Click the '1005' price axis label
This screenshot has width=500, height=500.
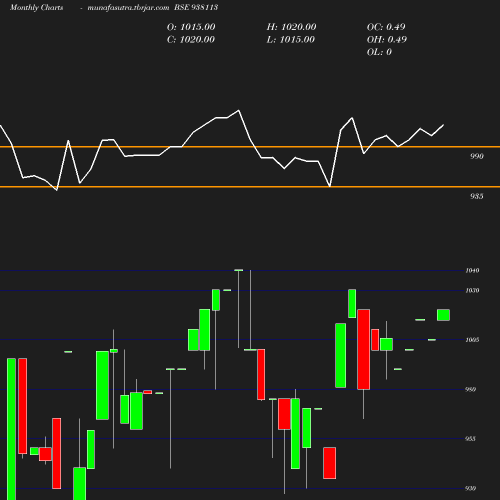(x=472, y=340)
